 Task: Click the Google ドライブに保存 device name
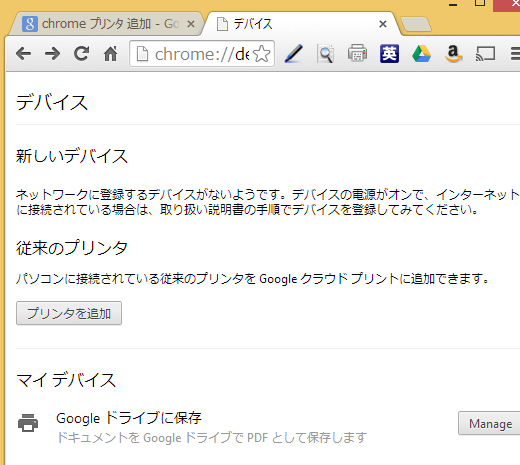(129, 418)
